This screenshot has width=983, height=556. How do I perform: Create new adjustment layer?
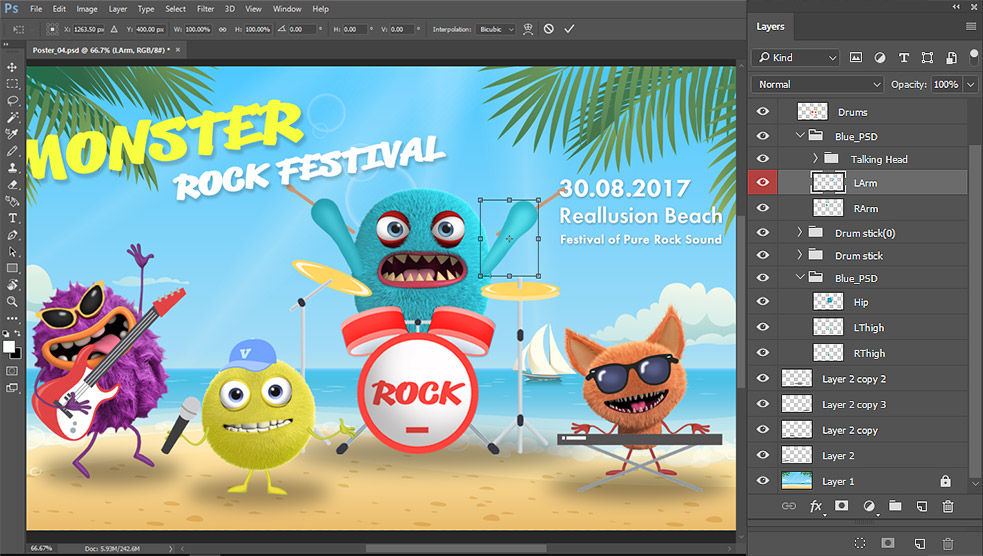point(869,506)
